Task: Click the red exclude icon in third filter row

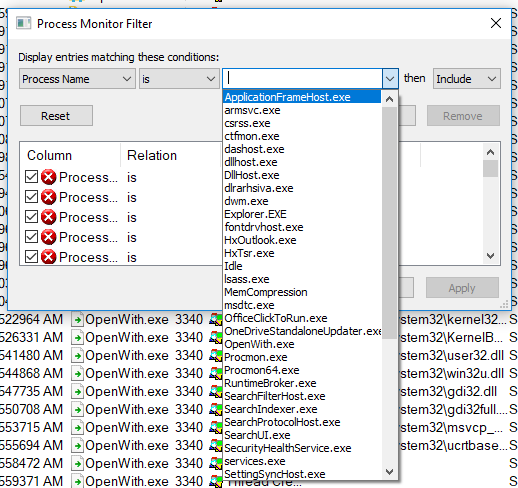Action: point(49,217)
